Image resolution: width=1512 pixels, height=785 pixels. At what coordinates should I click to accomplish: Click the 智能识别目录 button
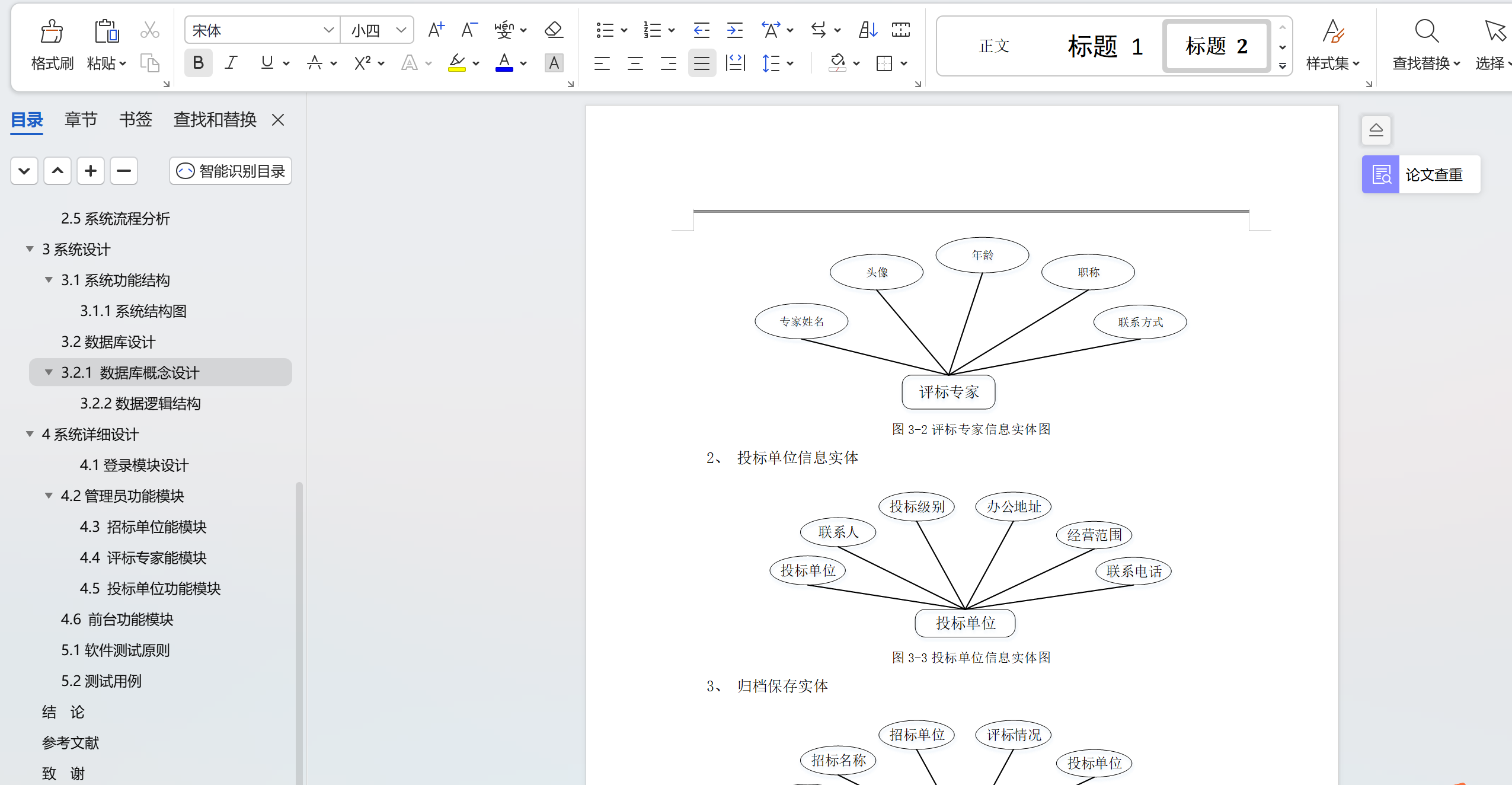tap(231, 171)
